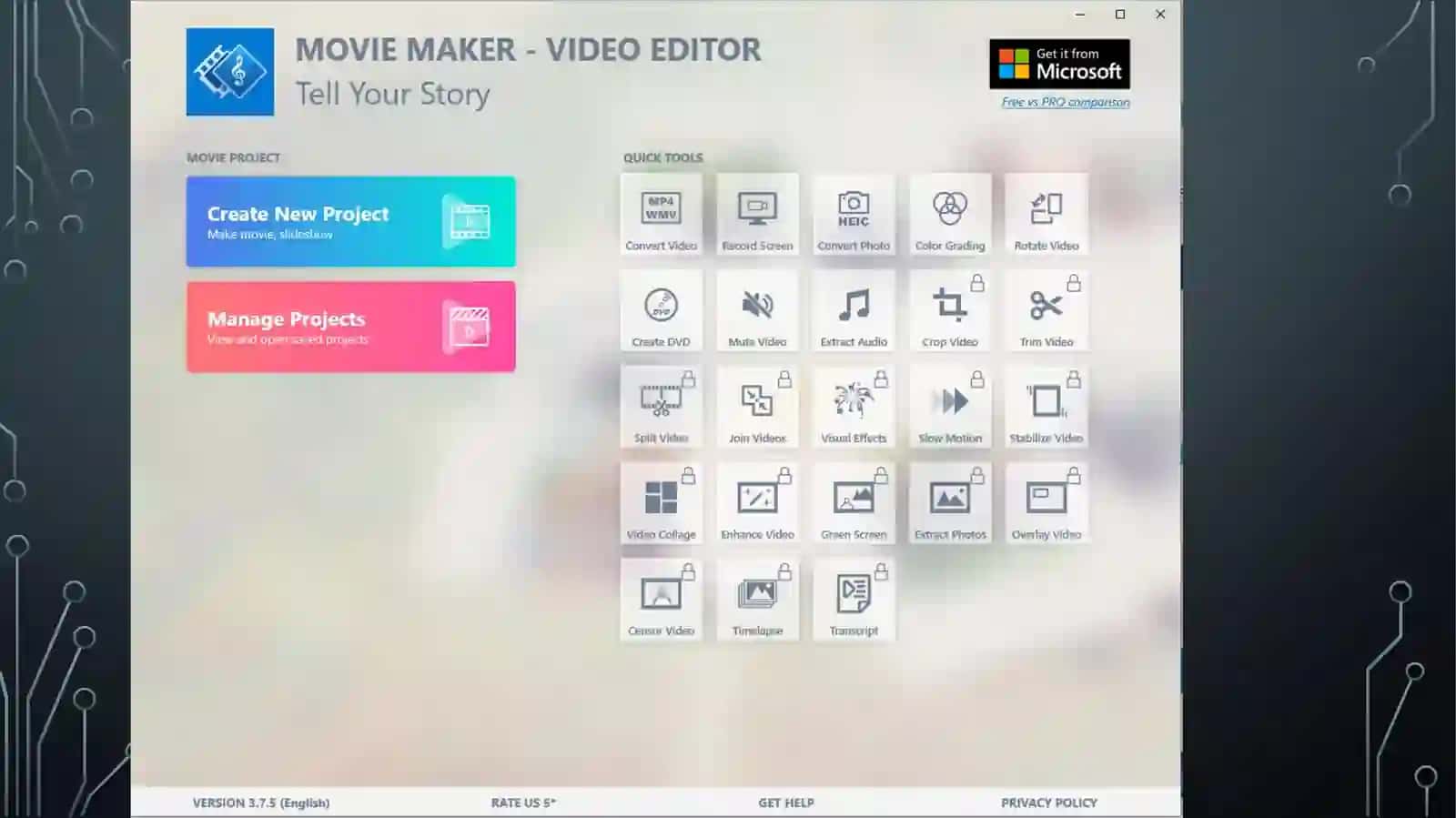
Task: Select the Trim Video scissors tool
Action: click(1046, 311)
